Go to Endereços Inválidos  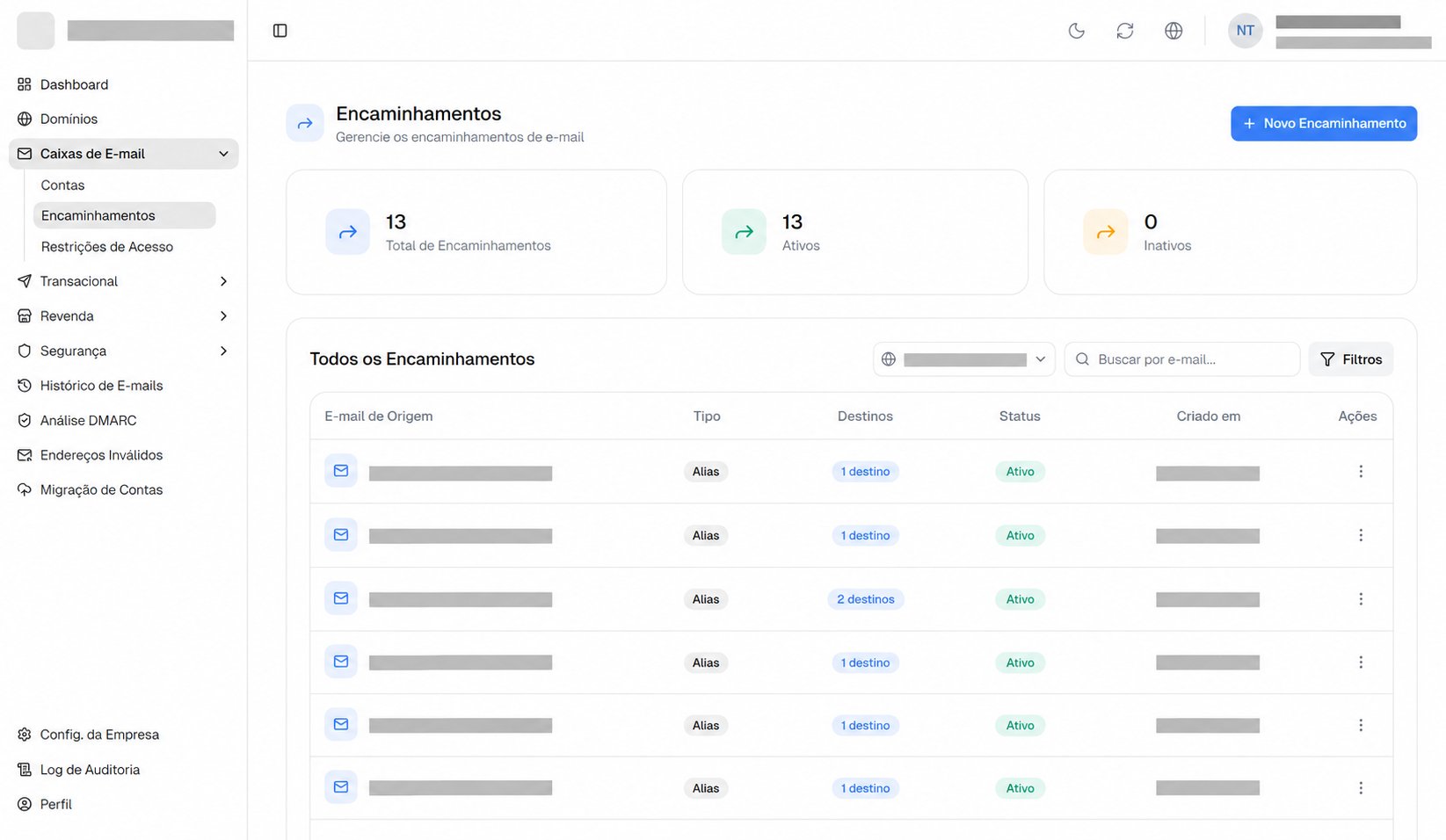point(124,455)
